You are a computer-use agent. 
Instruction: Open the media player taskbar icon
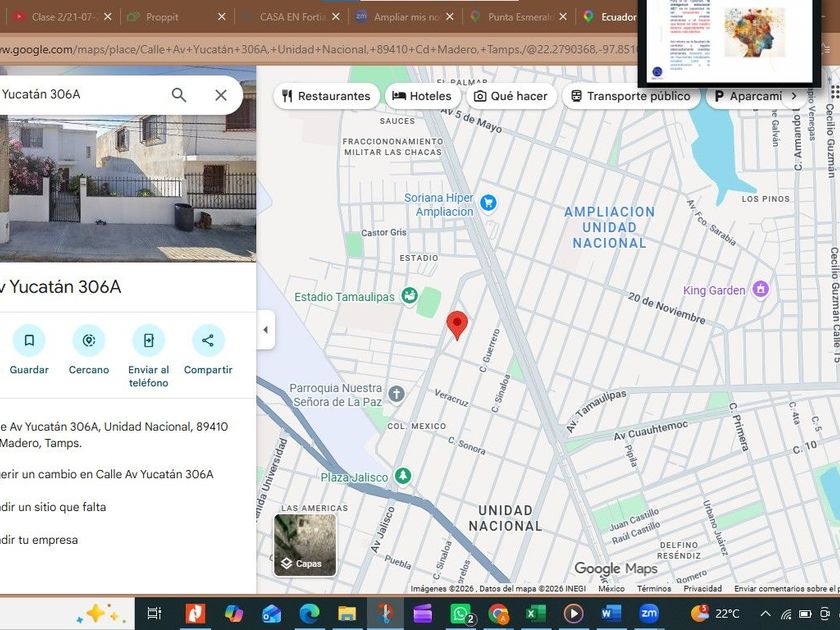pos(573,613)
